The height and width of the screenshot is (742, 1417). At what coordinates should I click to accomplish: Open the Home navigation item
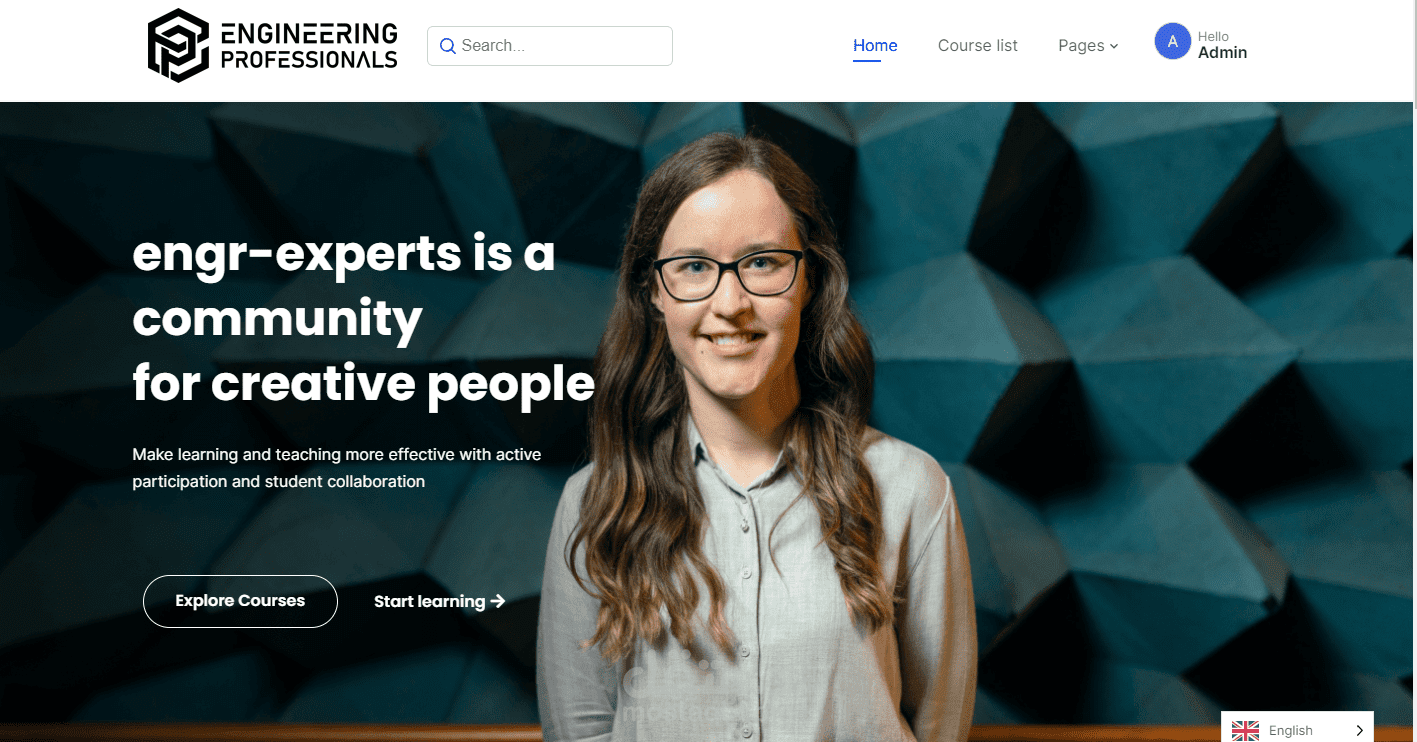[875, 46]
